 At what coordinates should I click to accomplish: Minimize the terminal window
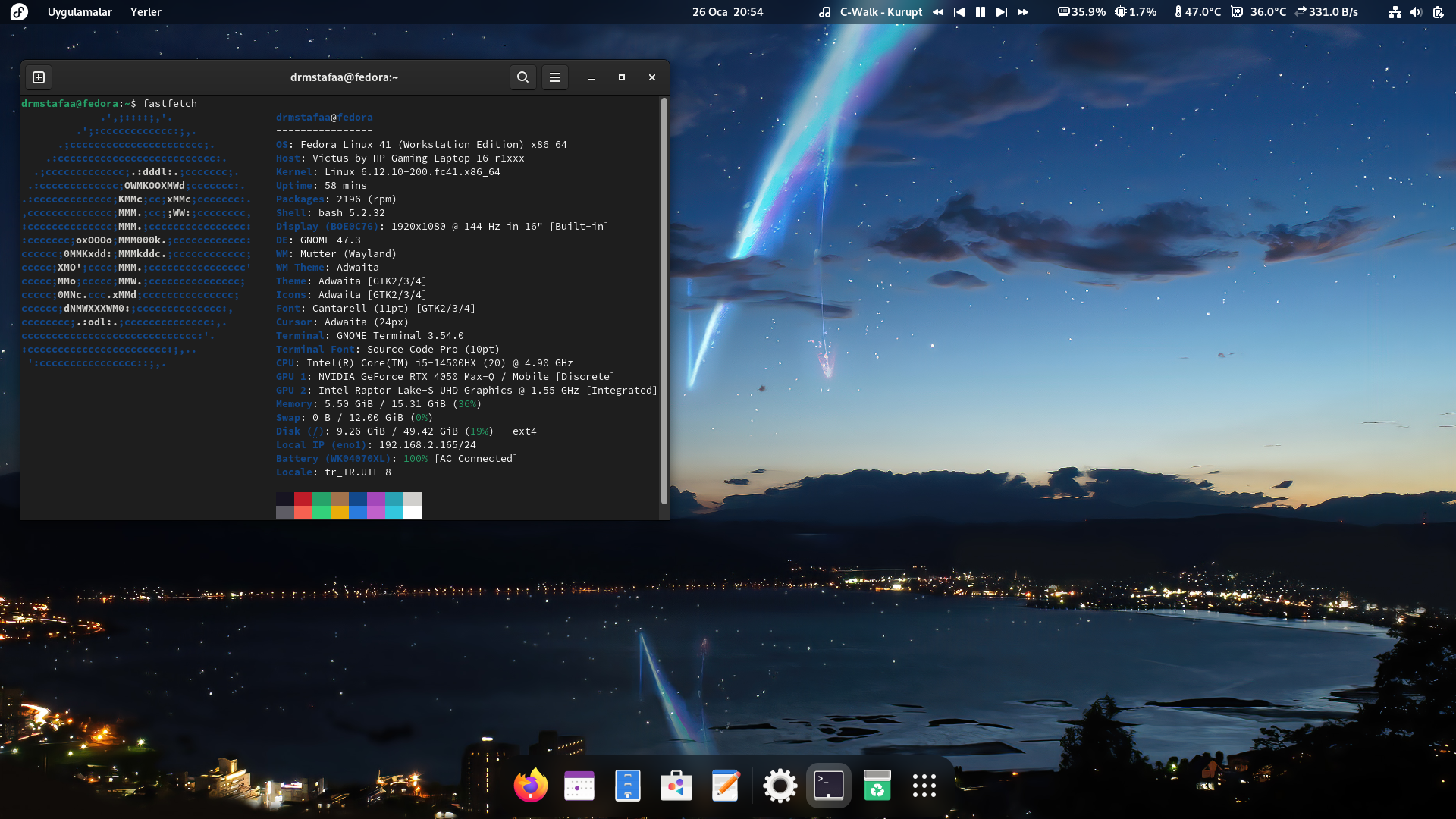tap(591, 77)
